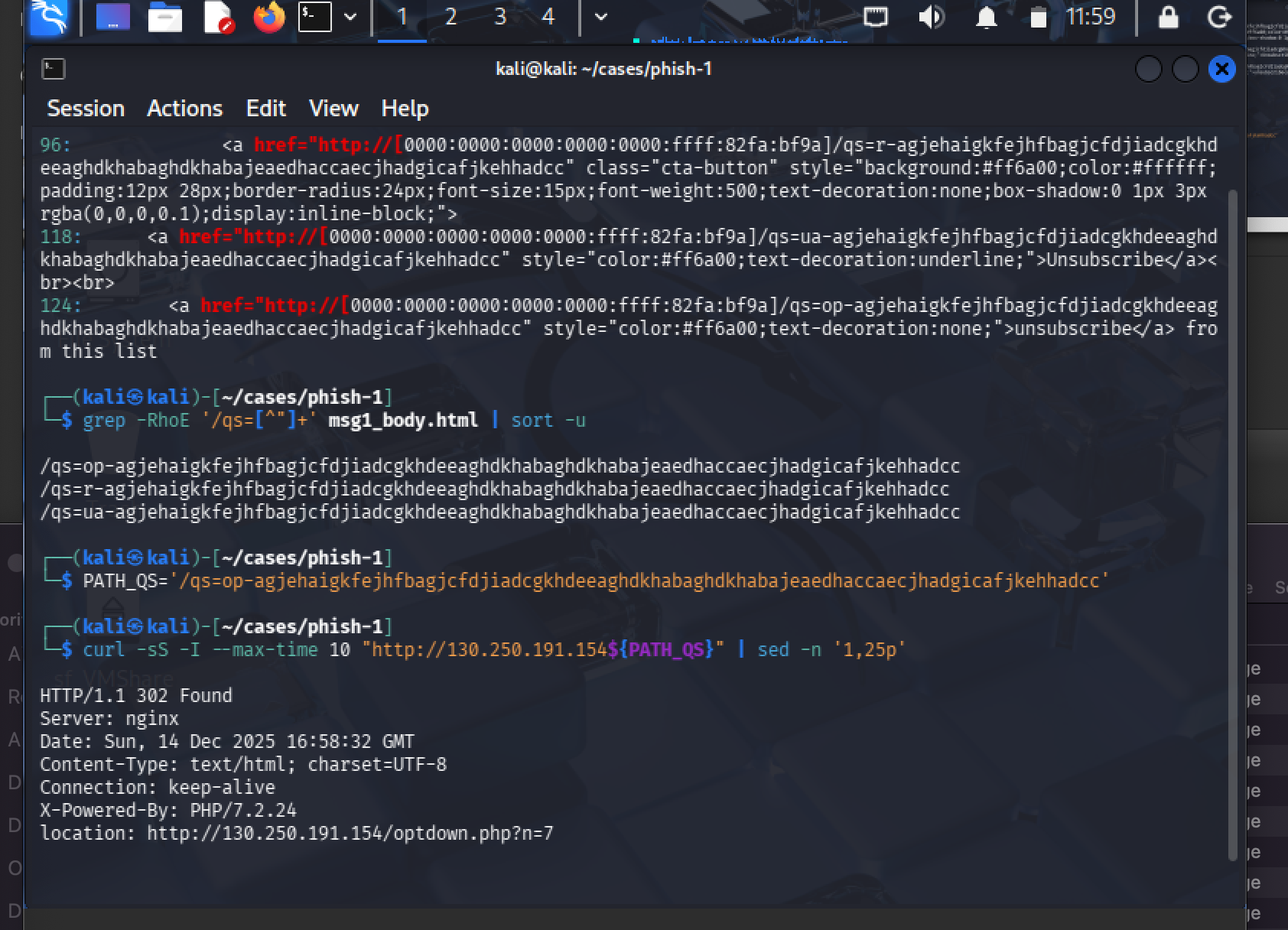The width and height of the screenshot is (1288, 930).
Task: Switch to workspace 2
Action: coord(450,17)
